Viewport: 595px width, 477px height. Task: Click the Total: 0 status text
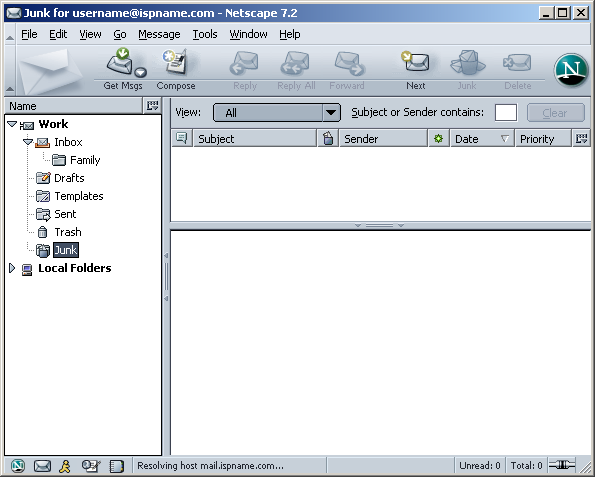click(526, 466)
